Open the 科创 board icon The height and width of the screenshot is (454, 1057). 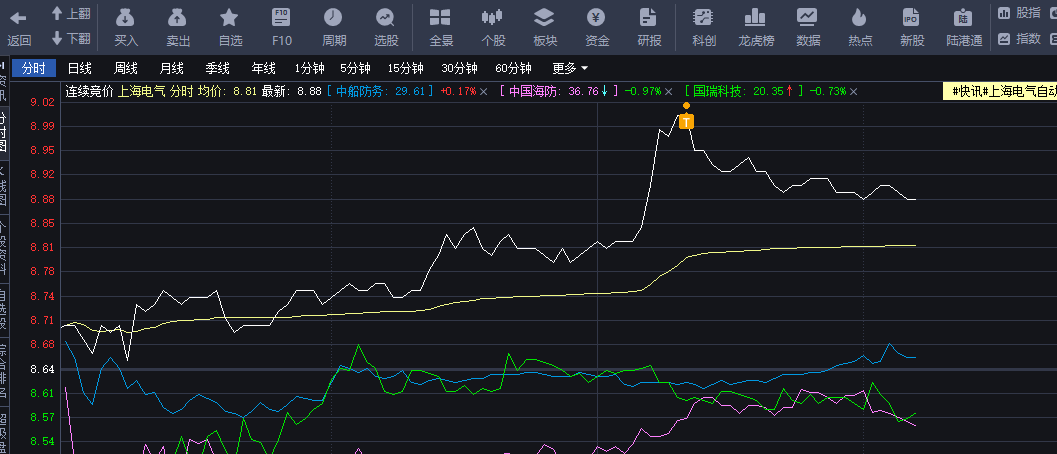tap(703, 18)
